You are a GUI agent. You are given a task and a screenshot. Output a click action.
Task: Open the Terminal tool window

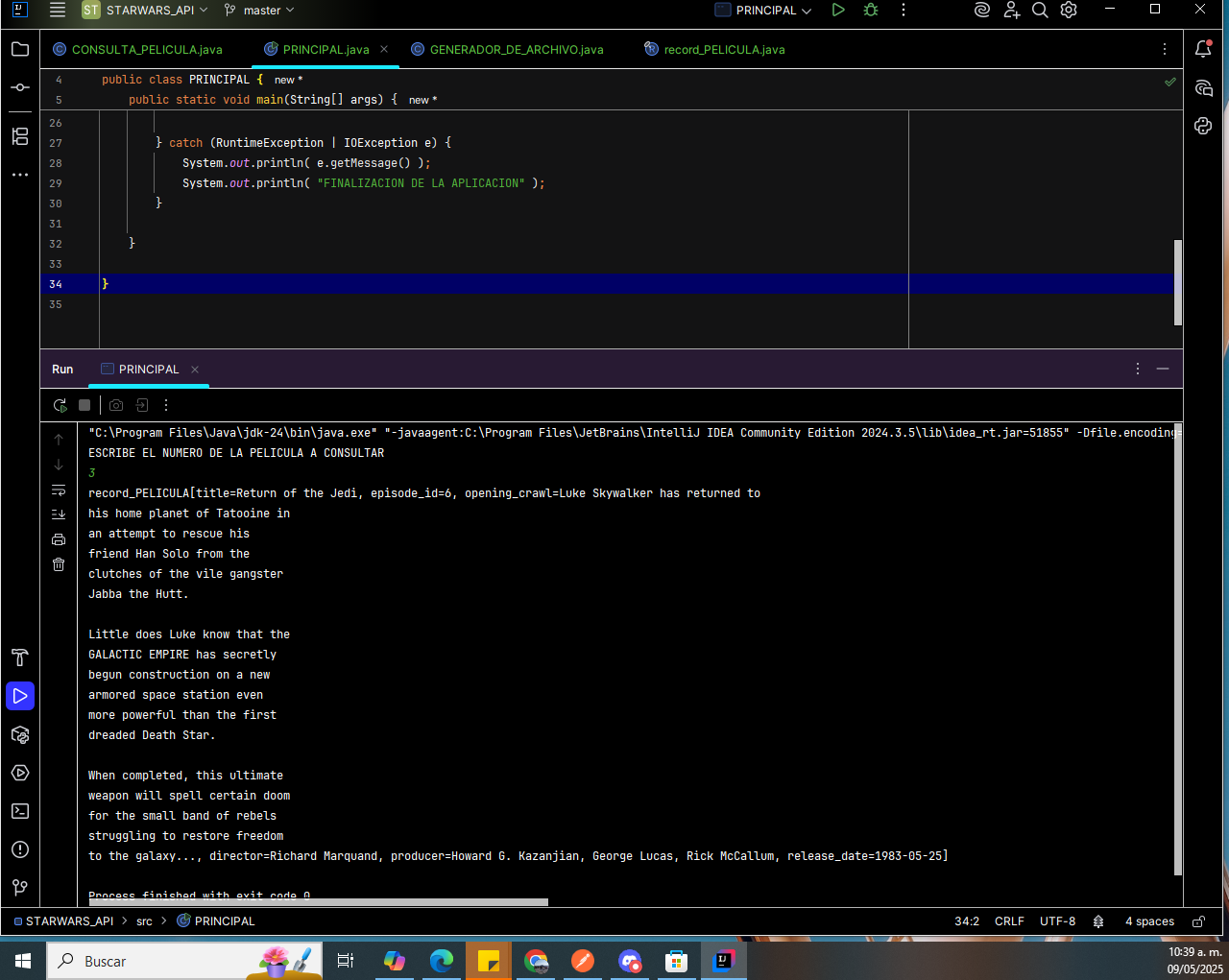click(20, 811)
